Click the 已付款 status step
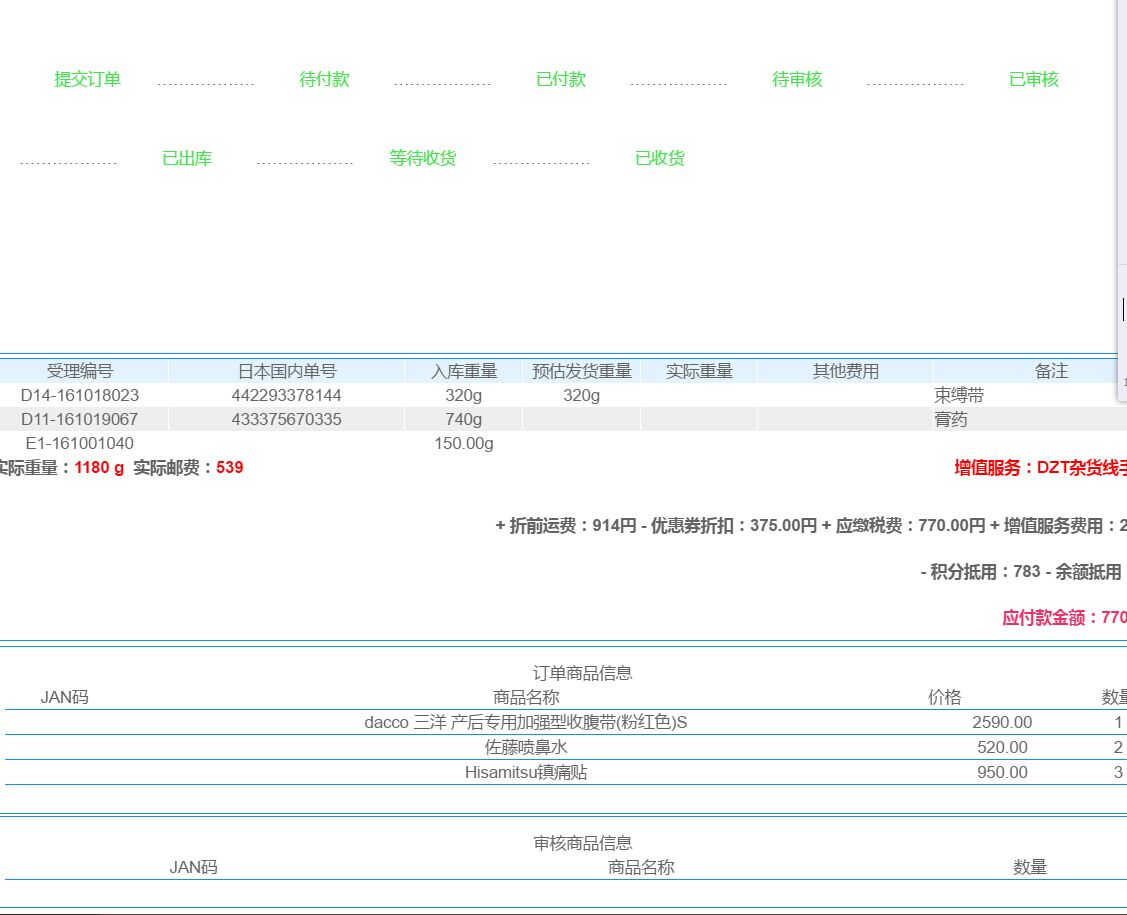Image resolution: width=1127 pixels, height=915 pixels. tap(561, 79)
